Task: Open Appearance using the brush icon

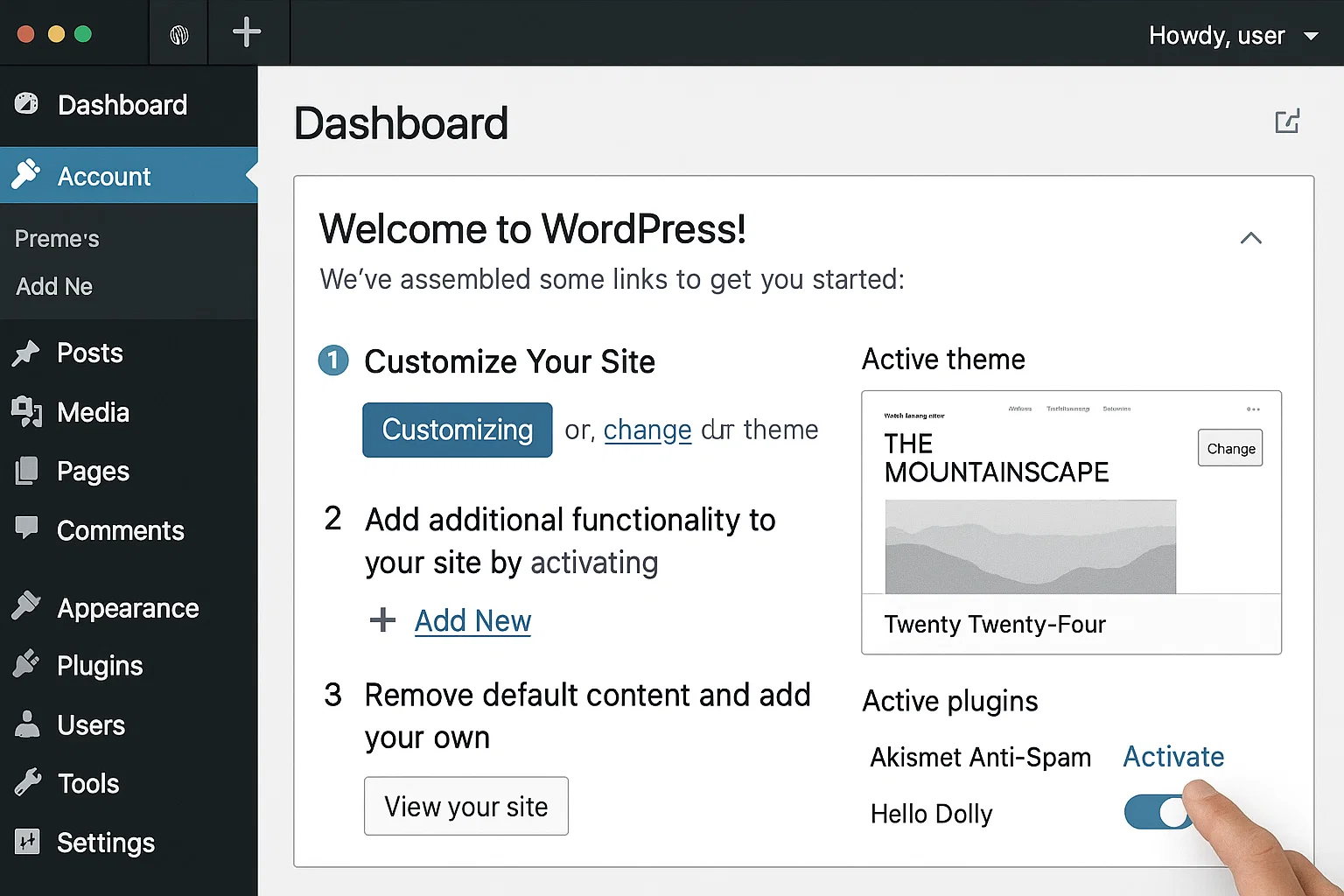Action: tap(26, 607)
